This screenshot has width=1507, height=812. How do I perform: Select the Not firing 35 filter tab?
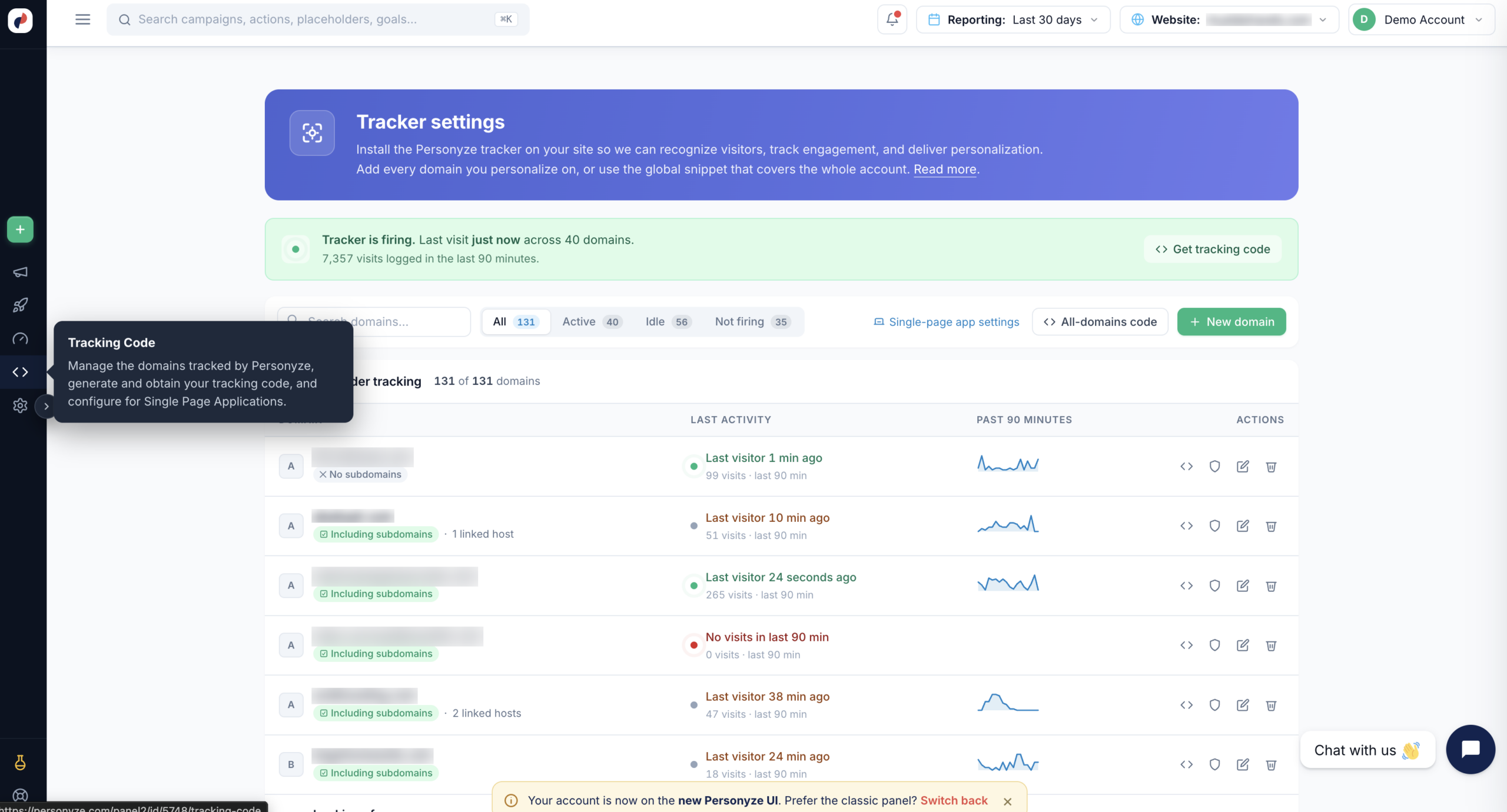752,322
